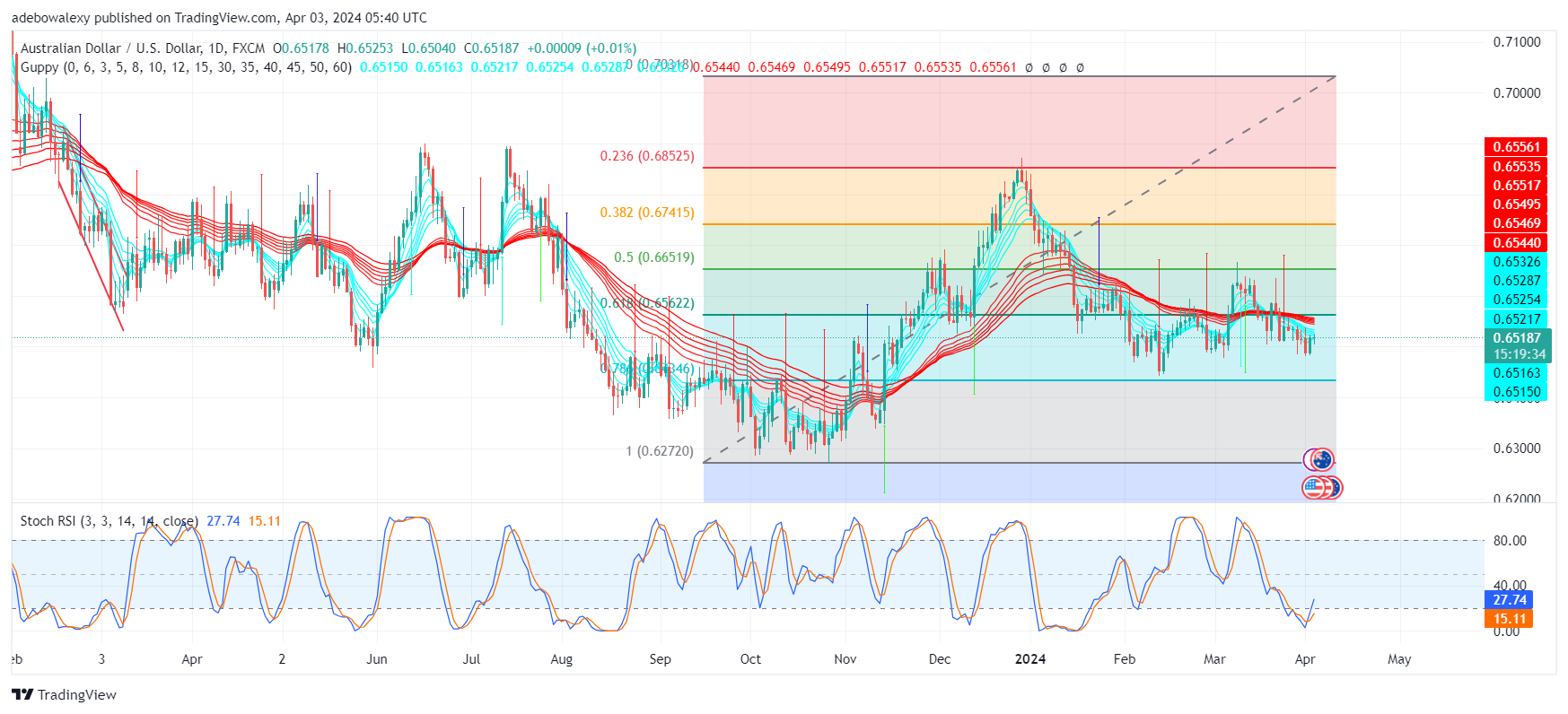Click the Oct label on time axis
The image size is (1568, 714).
click(x=750, y=659)
